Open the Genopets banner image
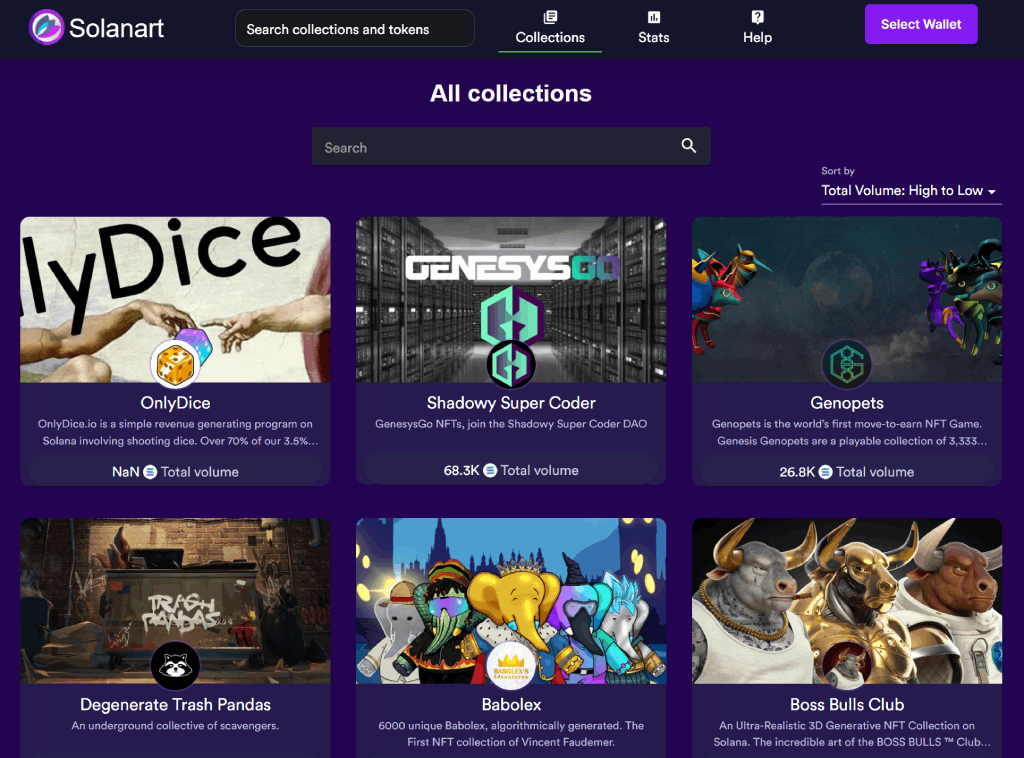 (847, 300)
